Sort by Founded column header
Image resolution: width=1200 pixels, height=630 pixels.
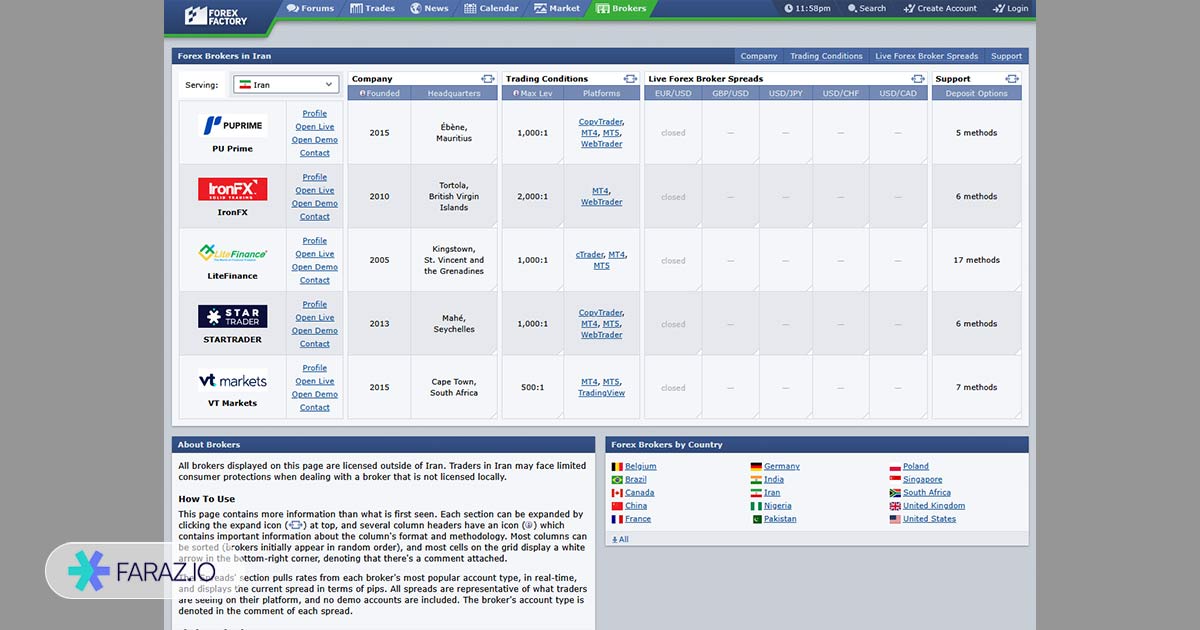point(379,93)
